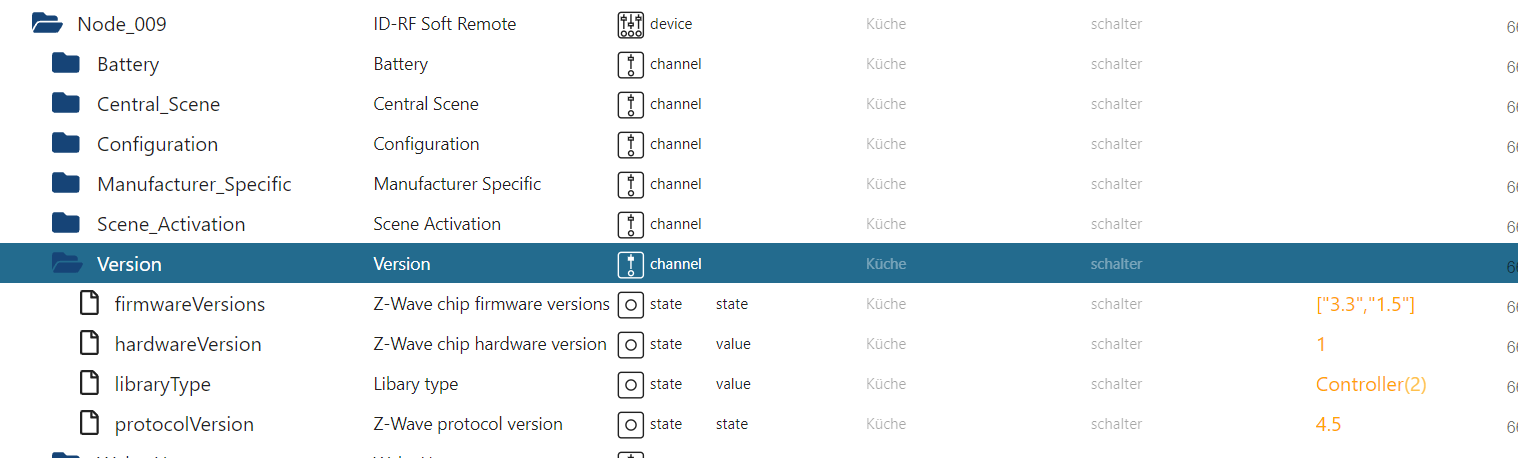Screen dimensions: 1518x458
Task: Click the protocol version value 4.5
Action: tap(1328, 424)
